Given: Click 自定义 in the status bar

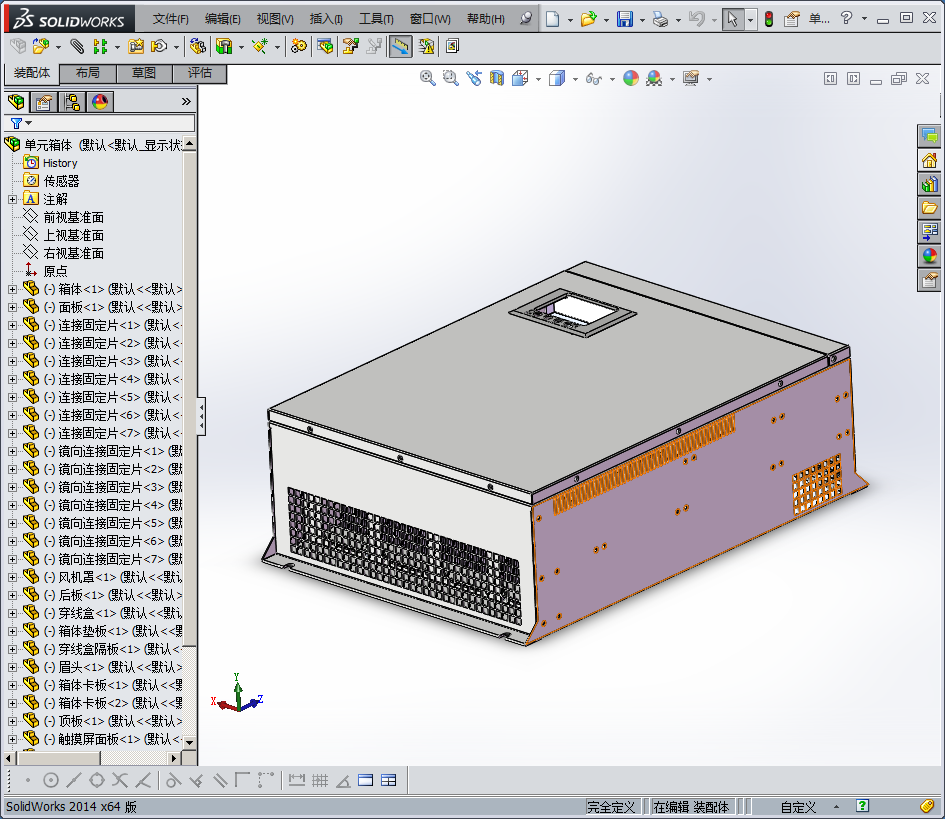Looking at the screenshot, I should (x=798, y=807).
